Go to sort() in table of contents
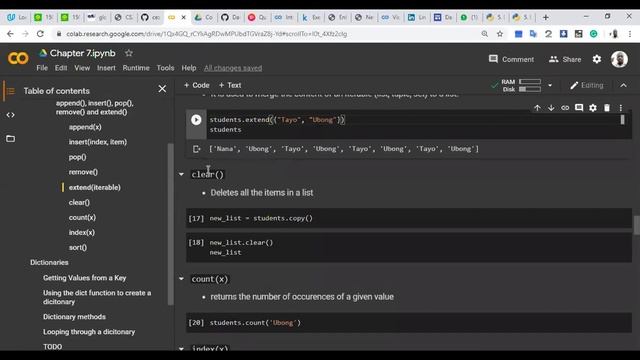 pyautogui.click(x=78, y=248)
